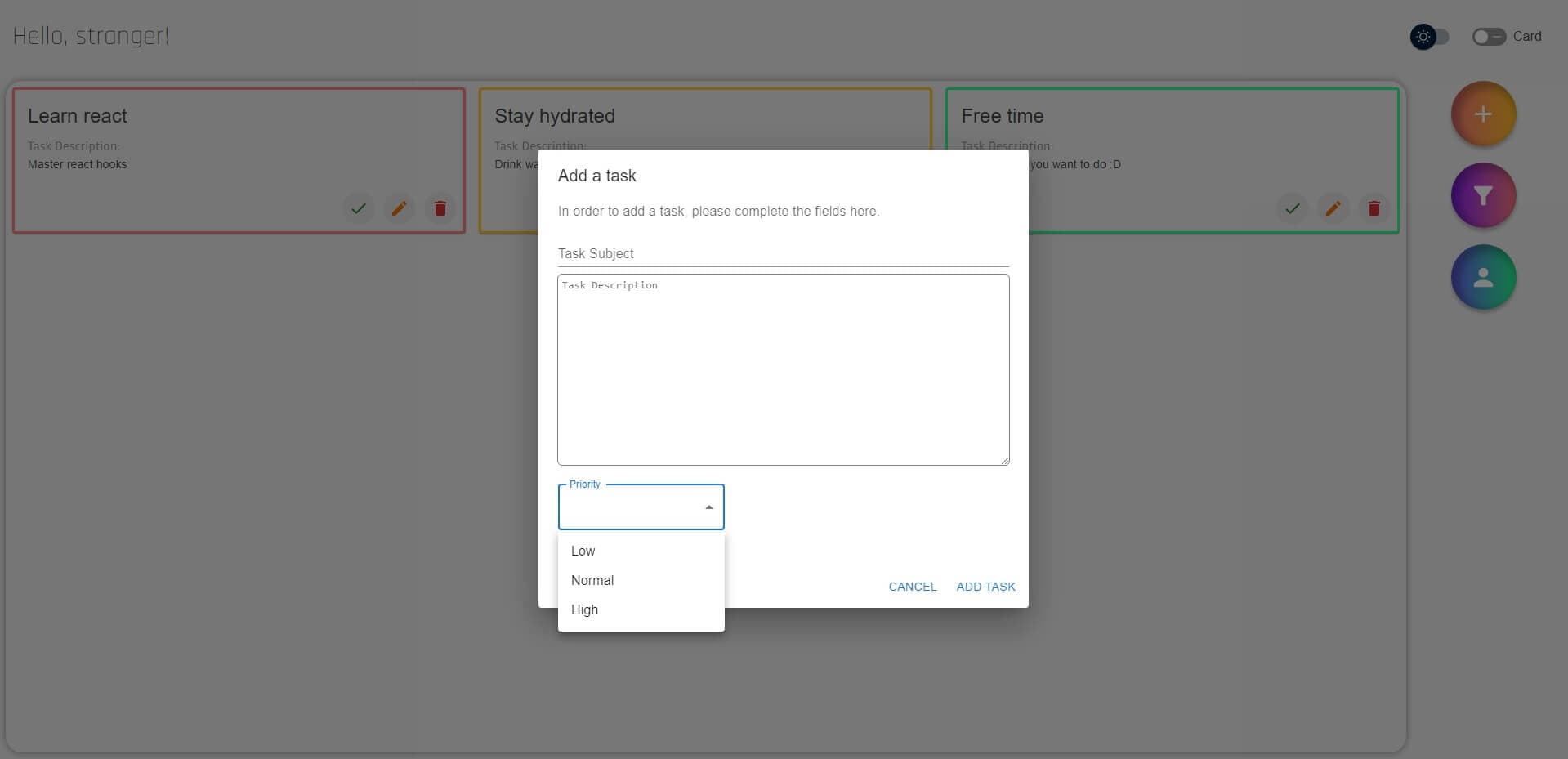Image resolution: width=1568 pixels, height=759 pixels.
Task: Click the 'Stay hydrated' card title
Action: coord(555,116)
